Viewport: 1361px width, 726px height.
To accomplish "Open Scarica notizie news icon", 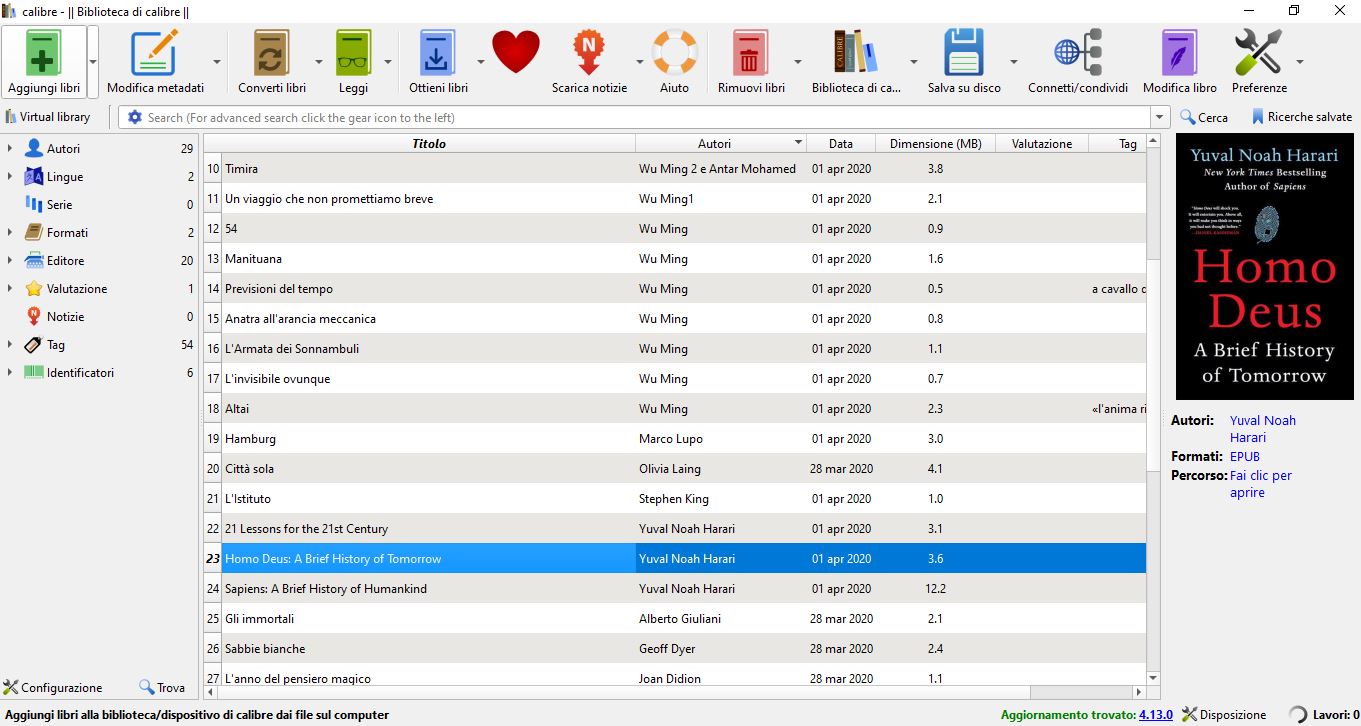I will (x=589, y=52).
